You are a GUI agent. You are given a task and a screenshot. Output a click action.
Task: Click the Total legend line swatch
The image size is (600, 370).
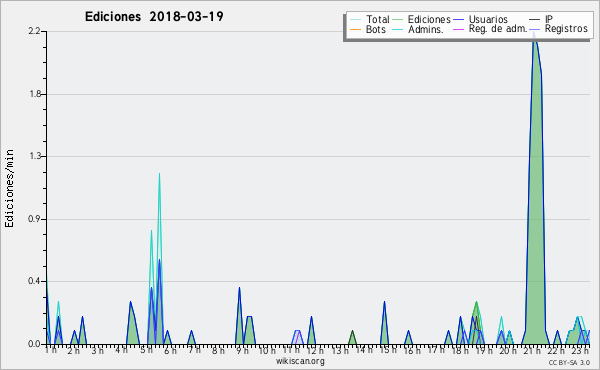click(x=355, y=20)
